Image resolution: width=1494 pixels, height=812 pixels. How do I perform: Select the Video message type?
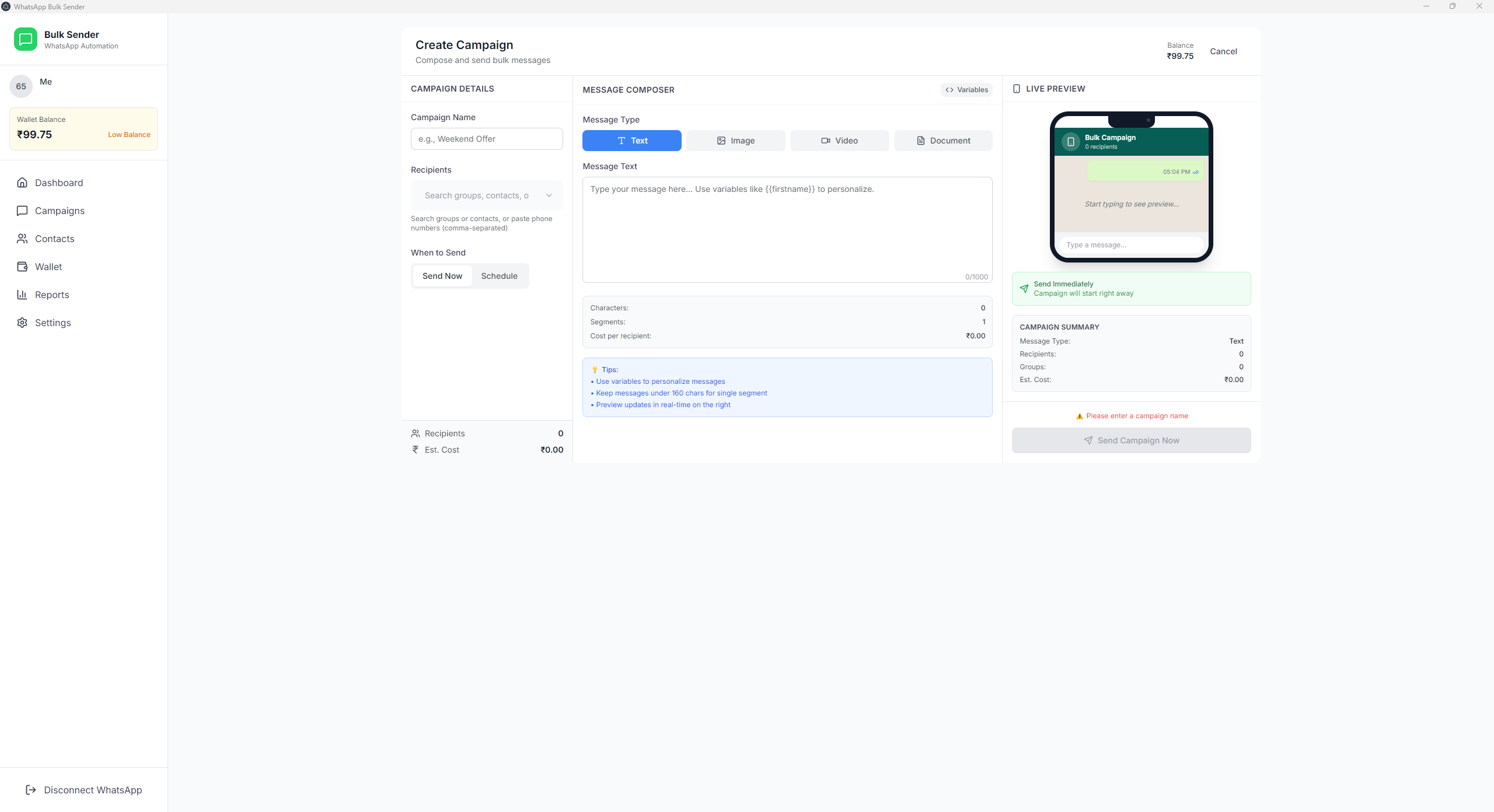pyautogui.click(x=839, y=141)
